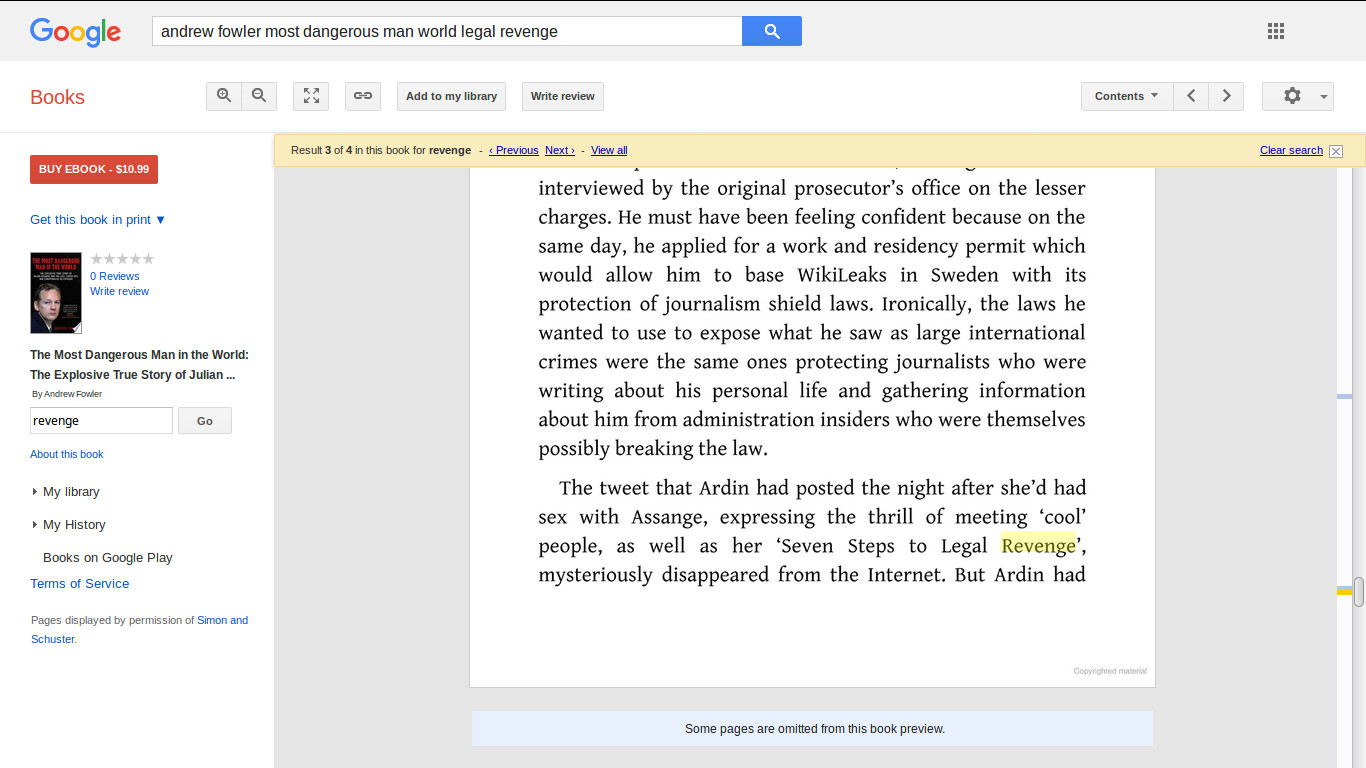The width and height of the screenshot is (1366, 768).
Task: Open the settings gear menu
Action: 1298,96
